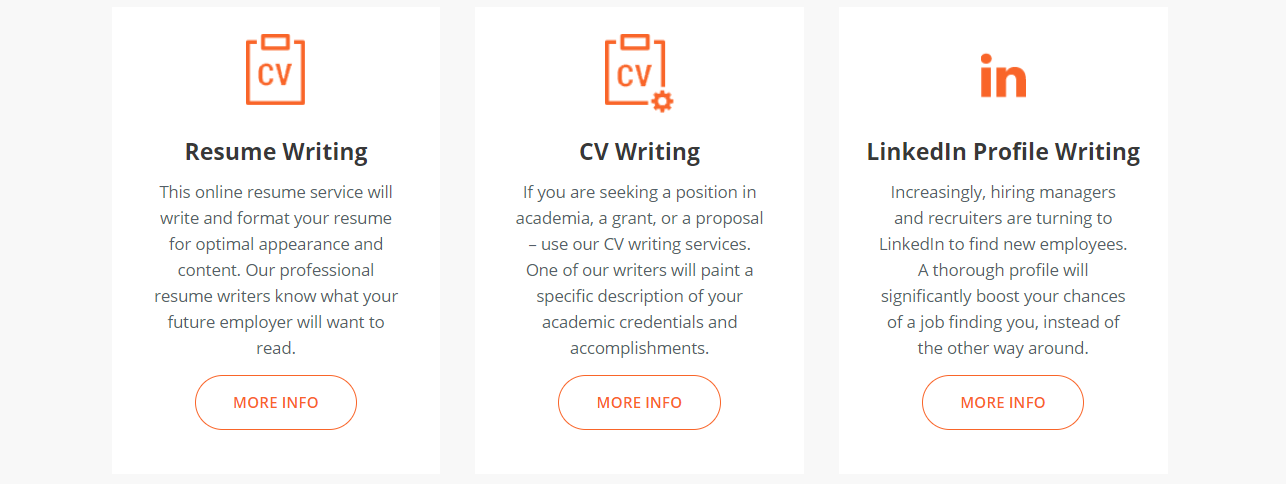
Task: Click the CV Writing clipboard icon
Action: 634,72
